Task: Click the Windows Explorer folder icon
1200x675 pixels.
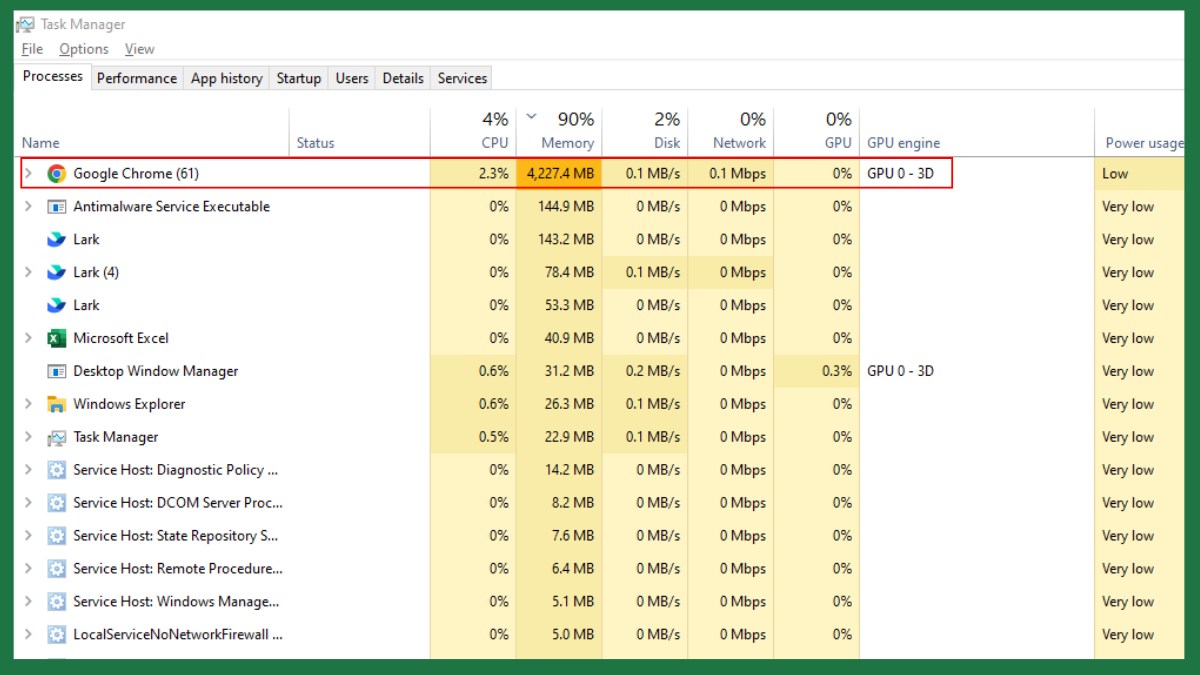Action: pos(57,405)
